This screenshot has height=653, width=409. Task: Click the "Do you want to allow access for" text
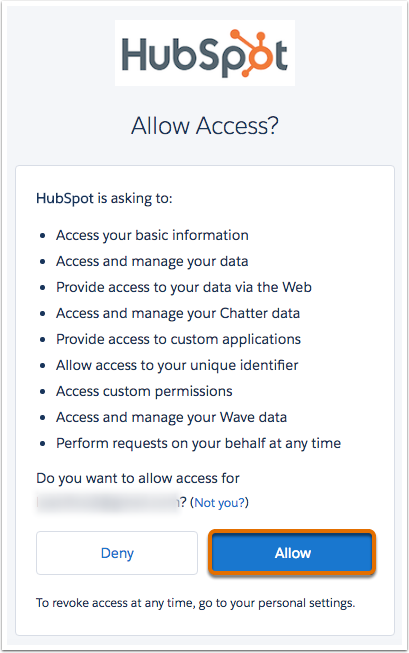click(138, 478)
